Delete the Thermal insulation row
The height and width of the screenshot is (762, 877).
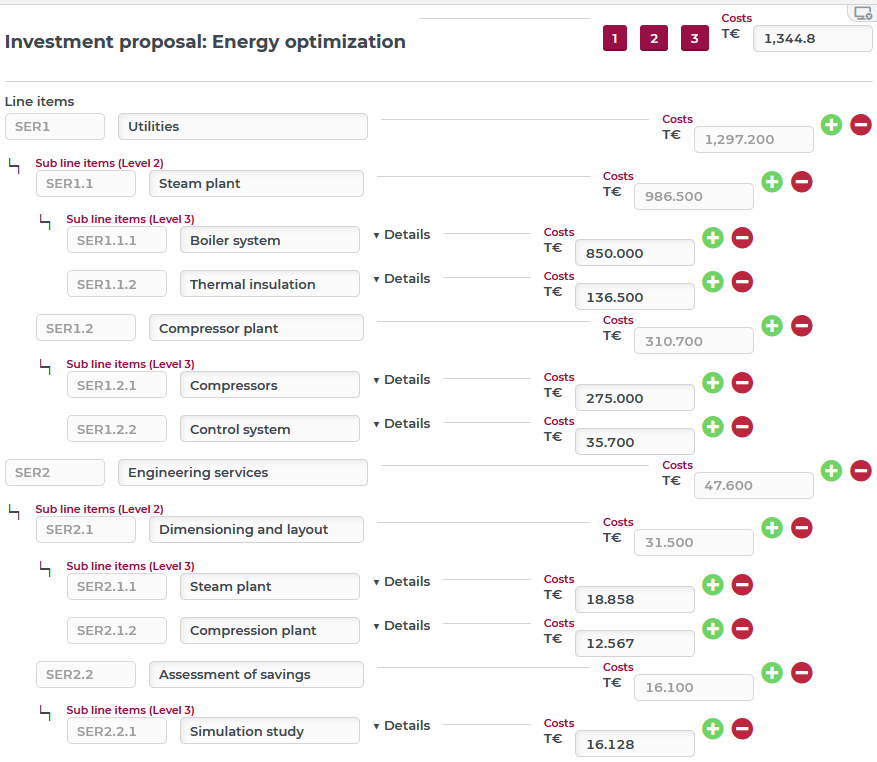[742, 281]
